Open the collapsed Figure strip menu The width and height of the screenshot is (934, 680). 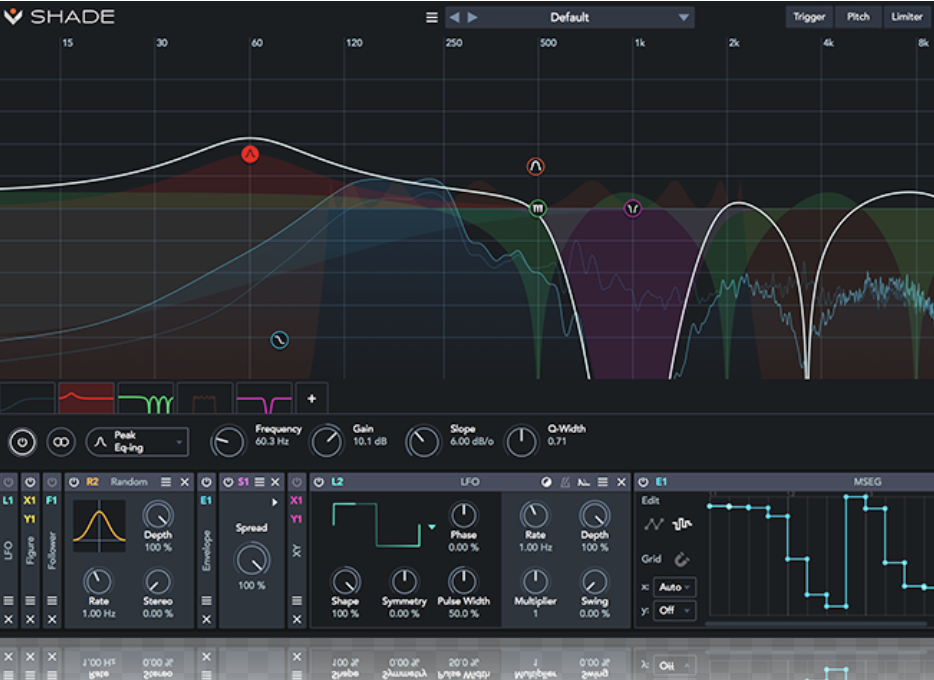[x=30, y=600]
